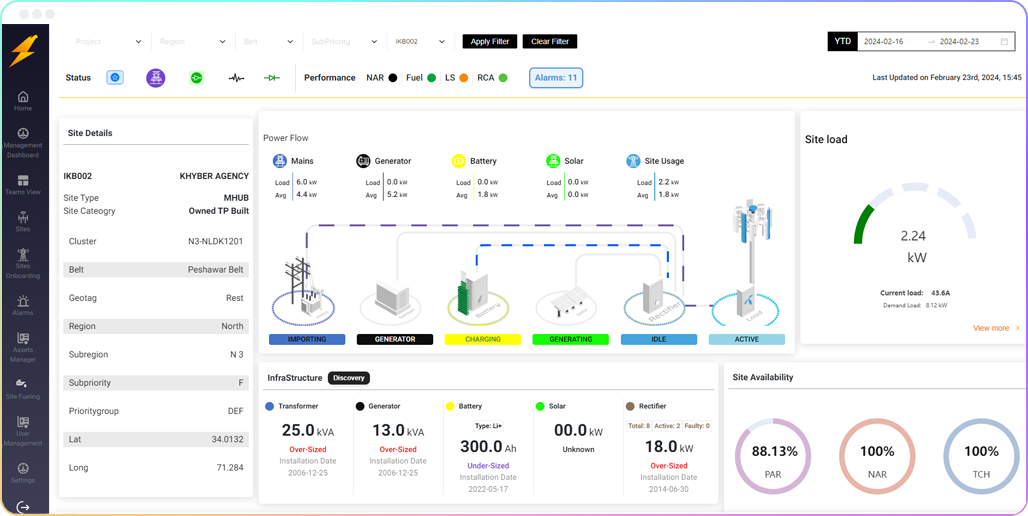Screen dimensions: 1028x516
Task: Open the Alarms sidebar icon
Action: point(23,301)
